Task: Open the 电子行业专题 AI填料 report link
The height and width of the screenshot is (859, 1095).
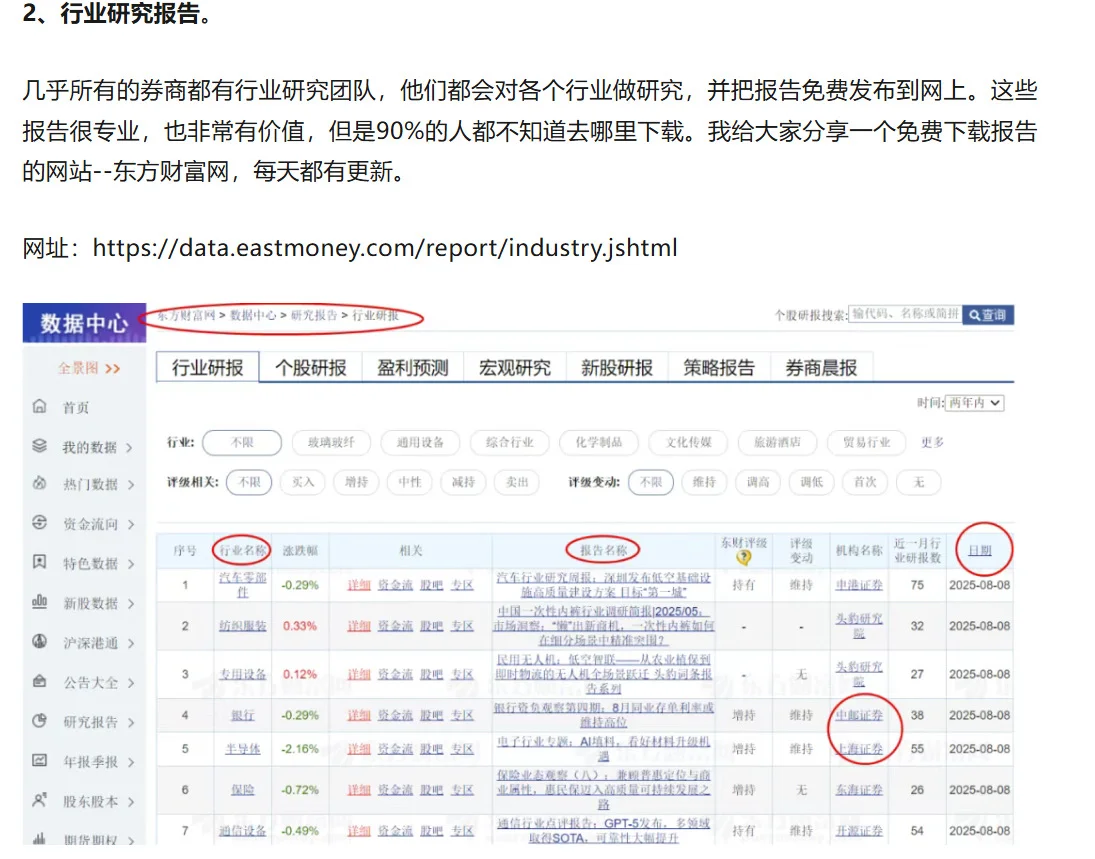Action: 603,748
